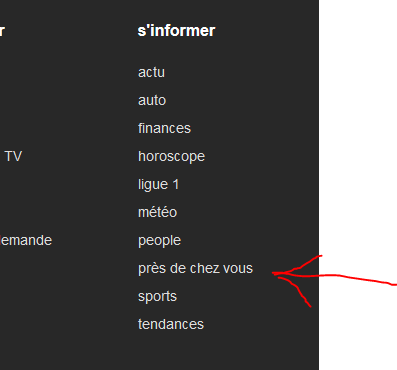Click the cut-off bold heading ending in 'r'
This screenshot has width=397, height=370.
(2, 31)
